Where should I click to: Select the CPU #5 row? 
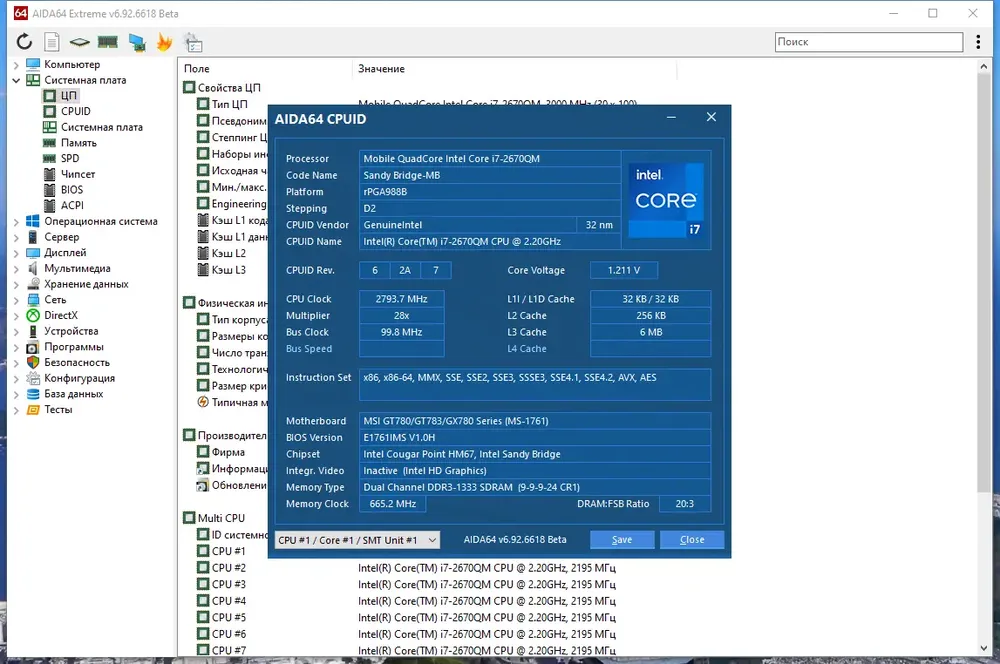(221, 617)
